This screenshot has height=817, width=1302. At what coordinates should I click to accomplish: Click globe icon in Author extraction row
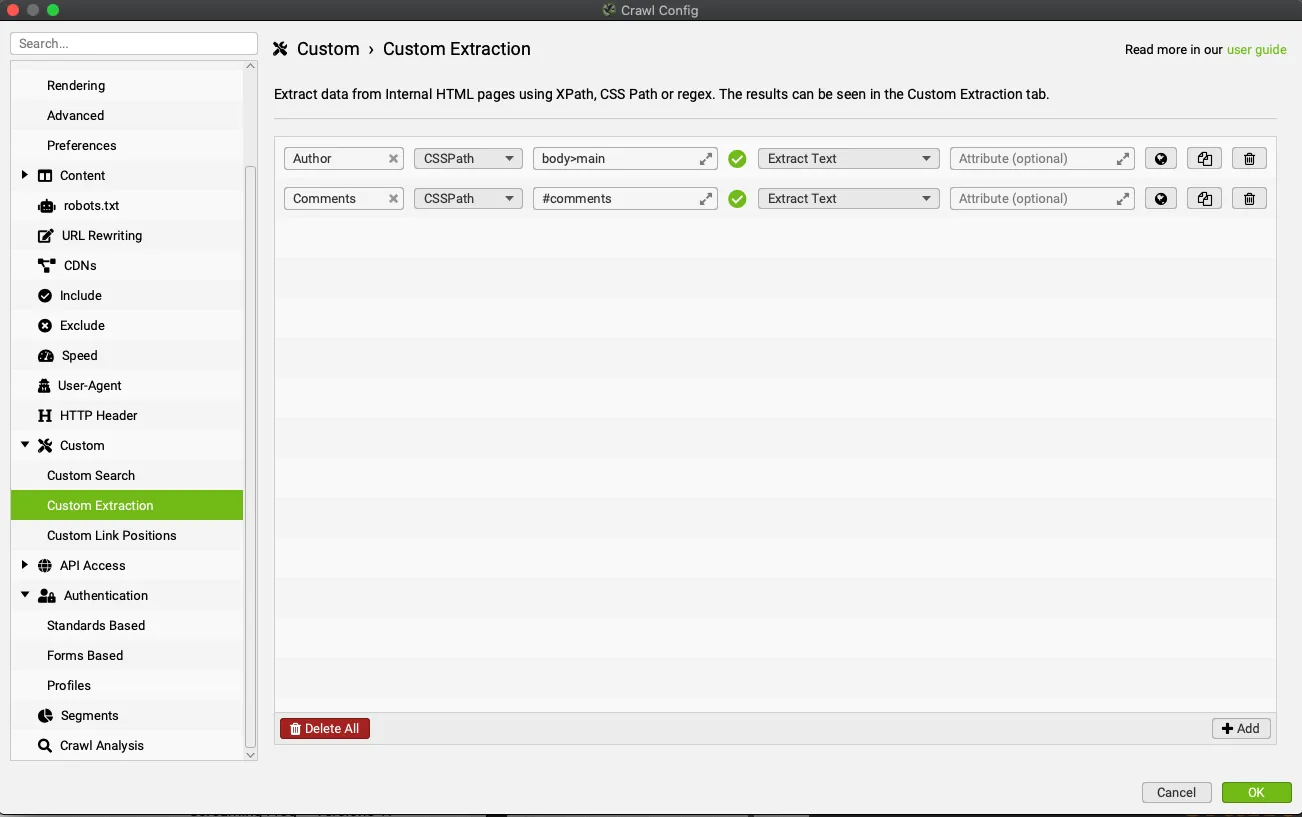coord(1160,159)
